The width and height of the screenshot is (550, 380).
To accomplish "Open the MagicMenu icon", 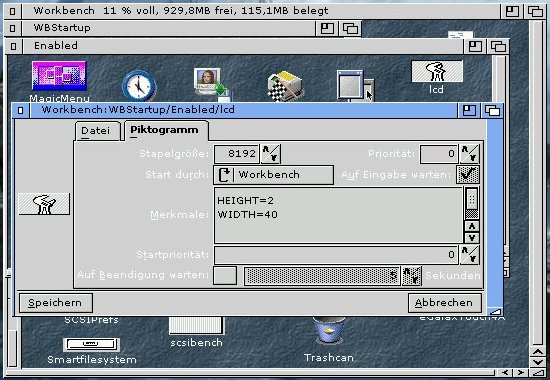I will [59, 75].
